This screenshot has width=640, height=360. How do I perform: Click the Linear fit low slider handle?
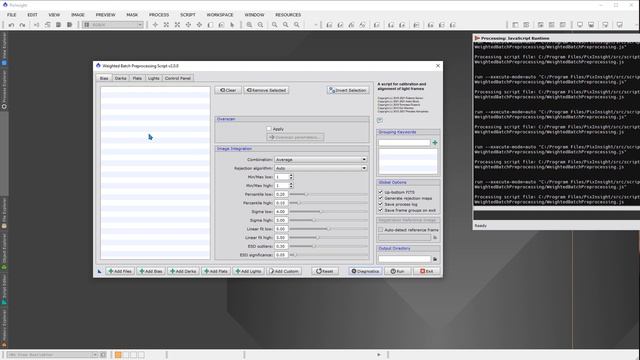[329, 229]
